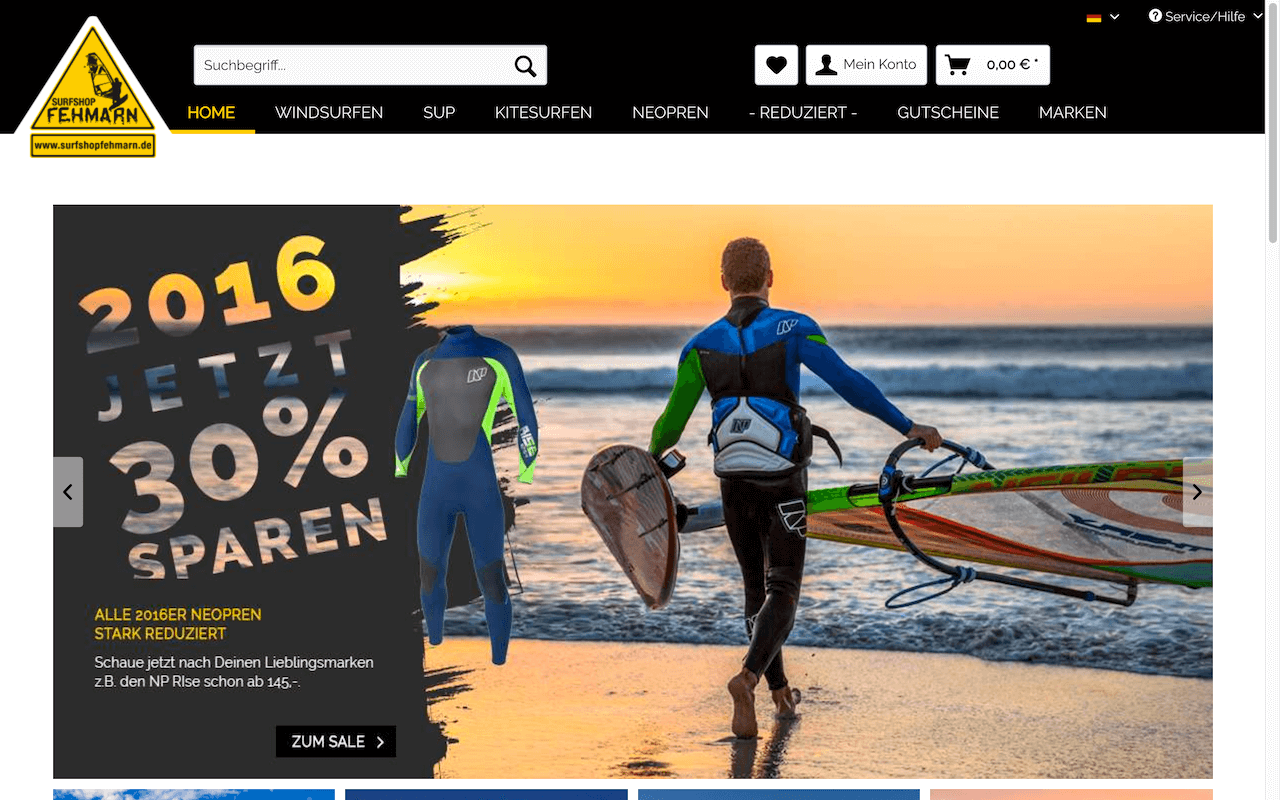This screenshot has height=800, width=1280.
Task: Click the Mein Konto person icon
Action: [x=826, y=65]
